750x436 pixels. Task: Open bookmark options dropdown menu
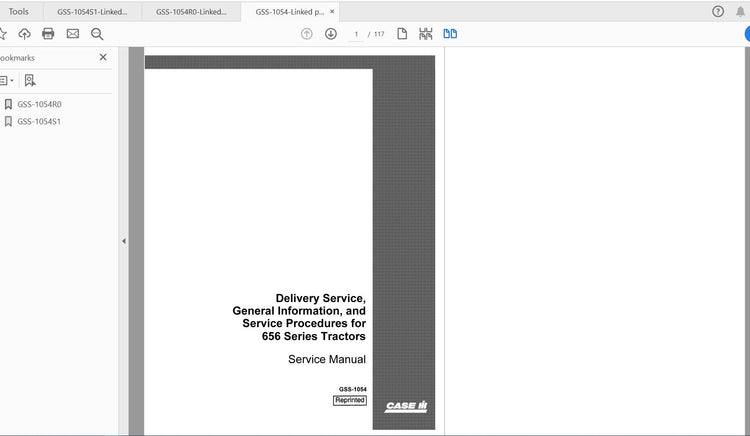click(x=7, y=80)
